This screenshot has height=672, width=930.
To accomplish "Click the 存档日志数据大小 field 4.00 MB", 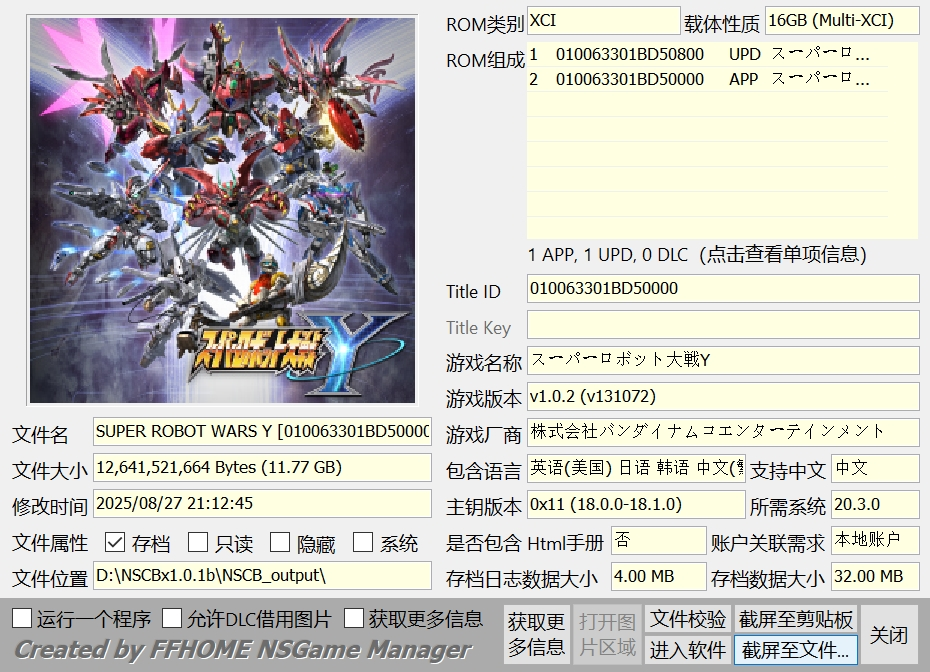I will coord(659,577).
